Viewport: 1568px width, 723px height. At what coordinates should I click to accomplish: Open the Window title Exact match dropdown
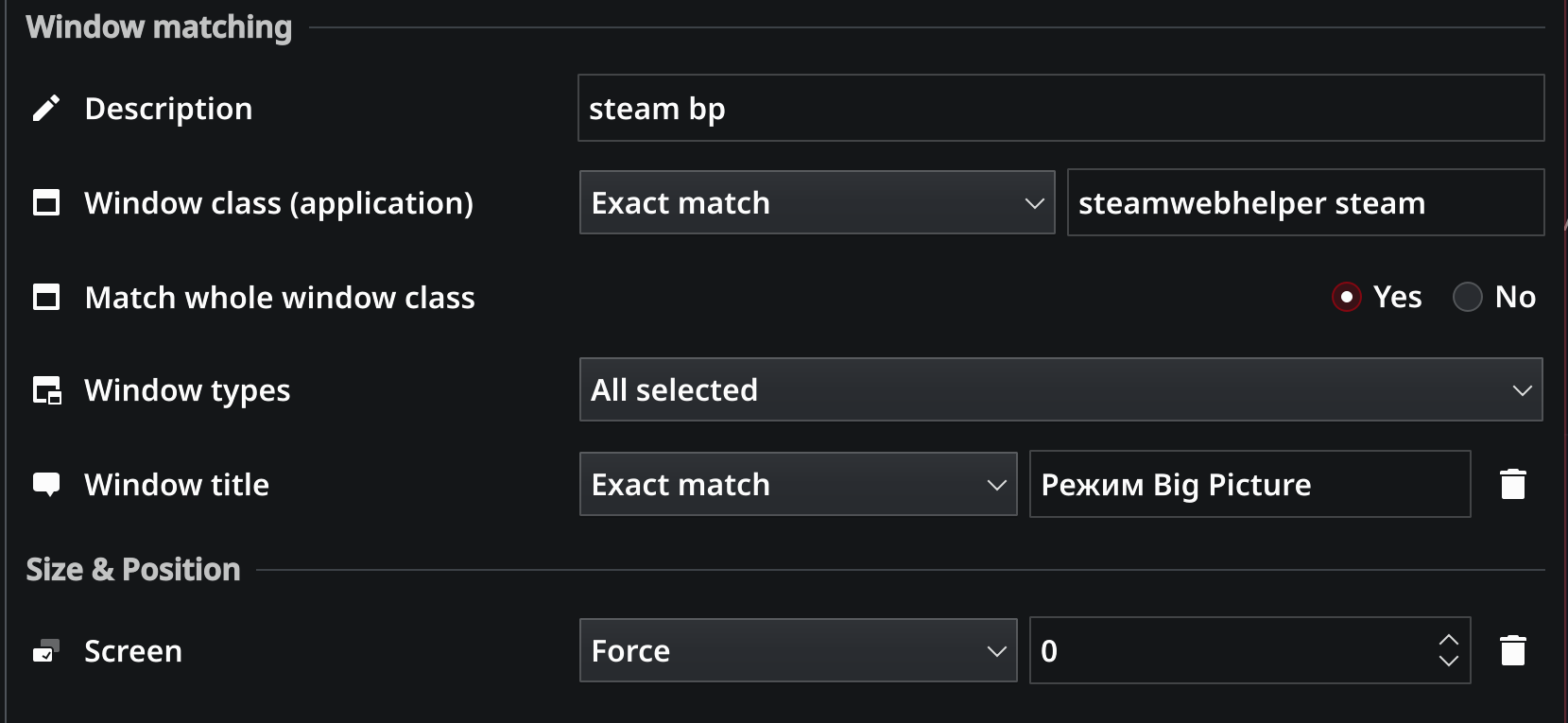(x=798, y=484)
